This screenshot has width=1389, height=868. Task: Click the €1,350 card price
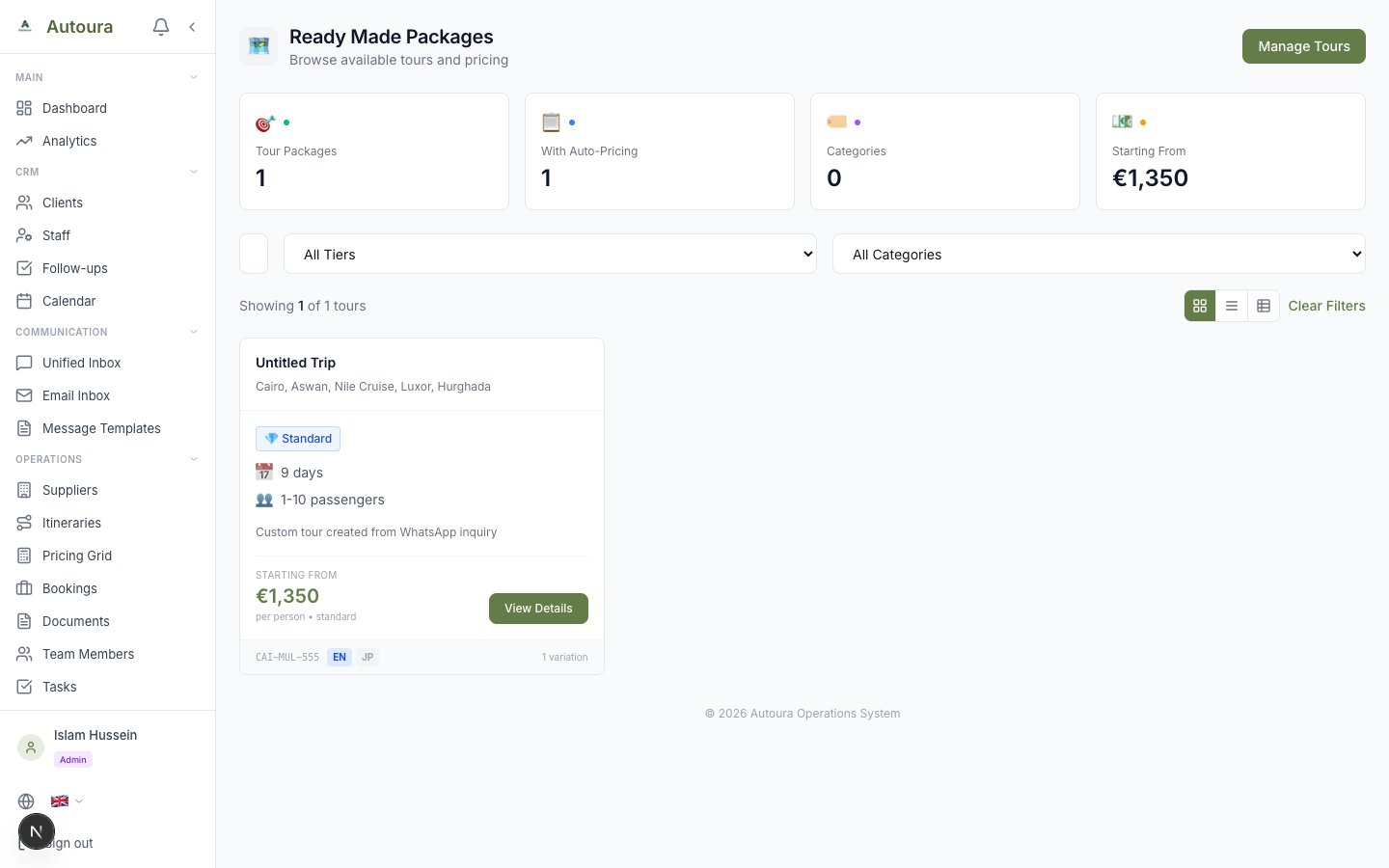tap(287, 596)
